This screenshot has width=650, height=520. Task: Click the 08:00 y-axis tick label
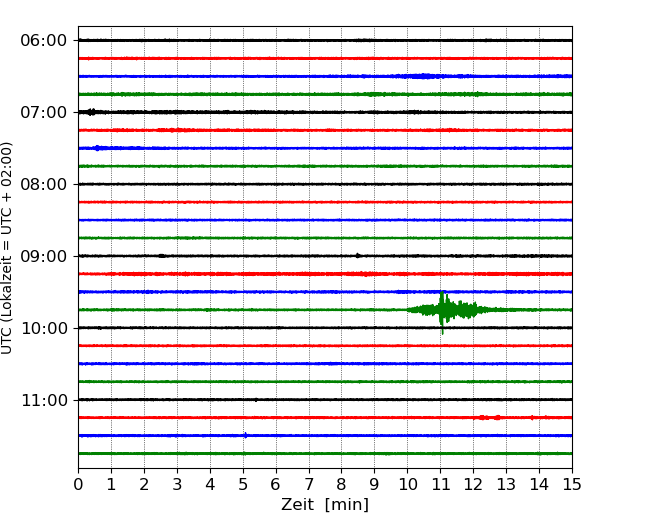[x=44, y=185]
